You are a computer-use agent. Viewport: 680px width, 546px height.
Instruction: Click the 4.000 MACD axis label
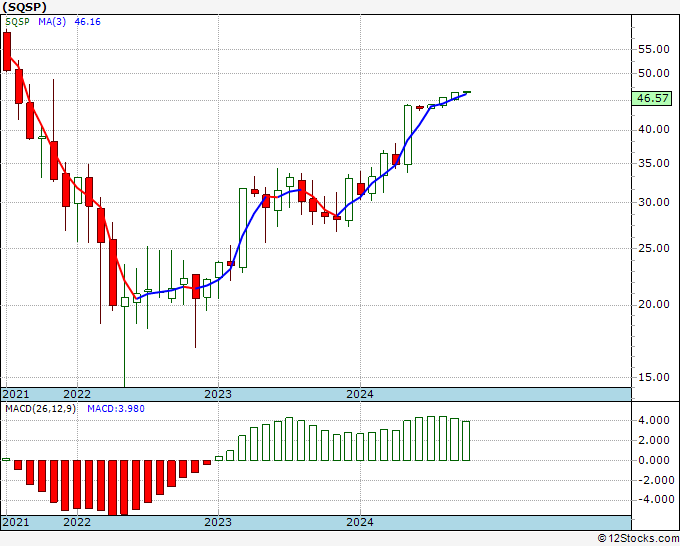[x=656, y=420]
